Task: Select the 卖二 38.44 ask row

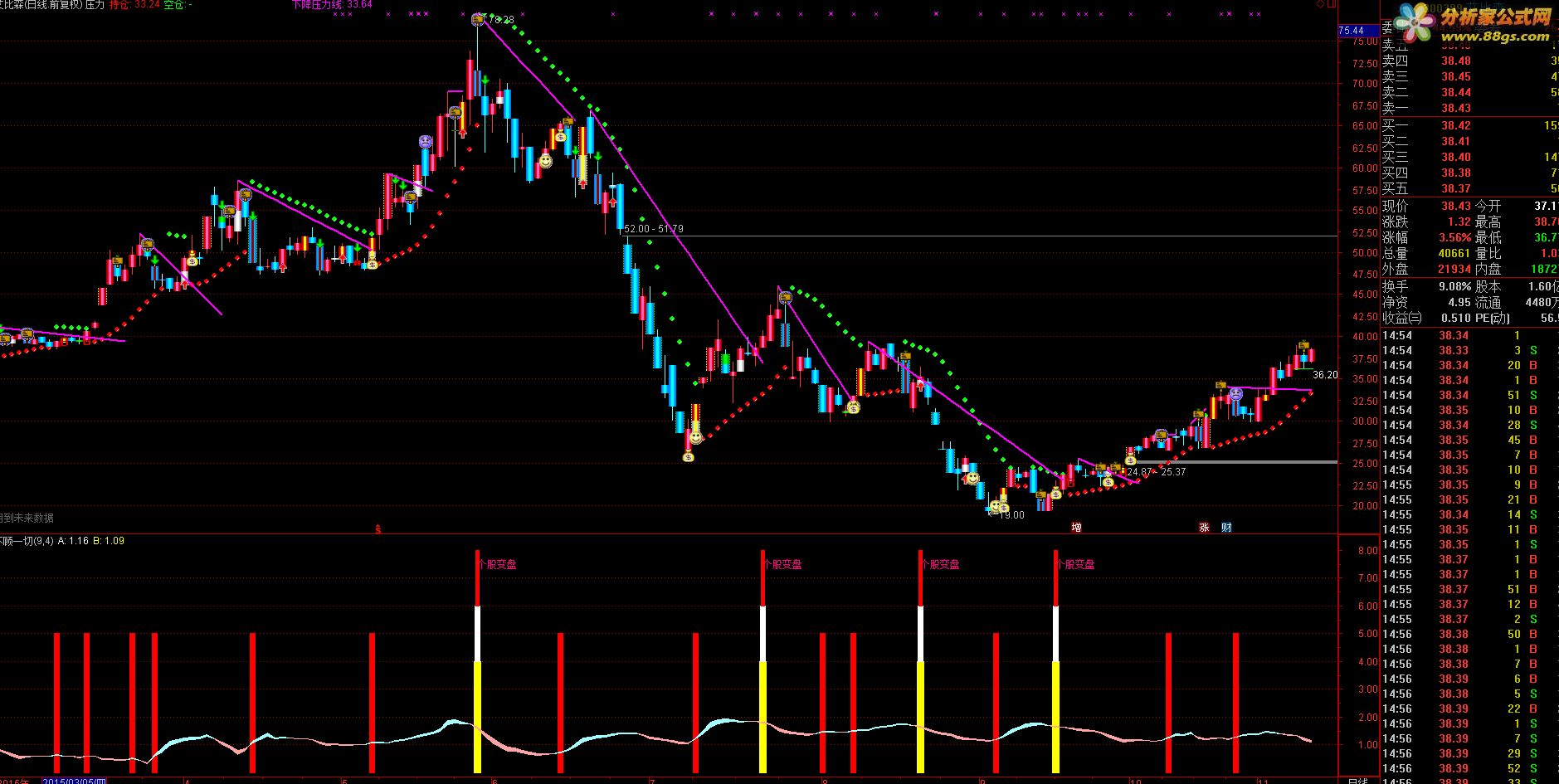Action: pyautogui.click(x=1469, y=92)
